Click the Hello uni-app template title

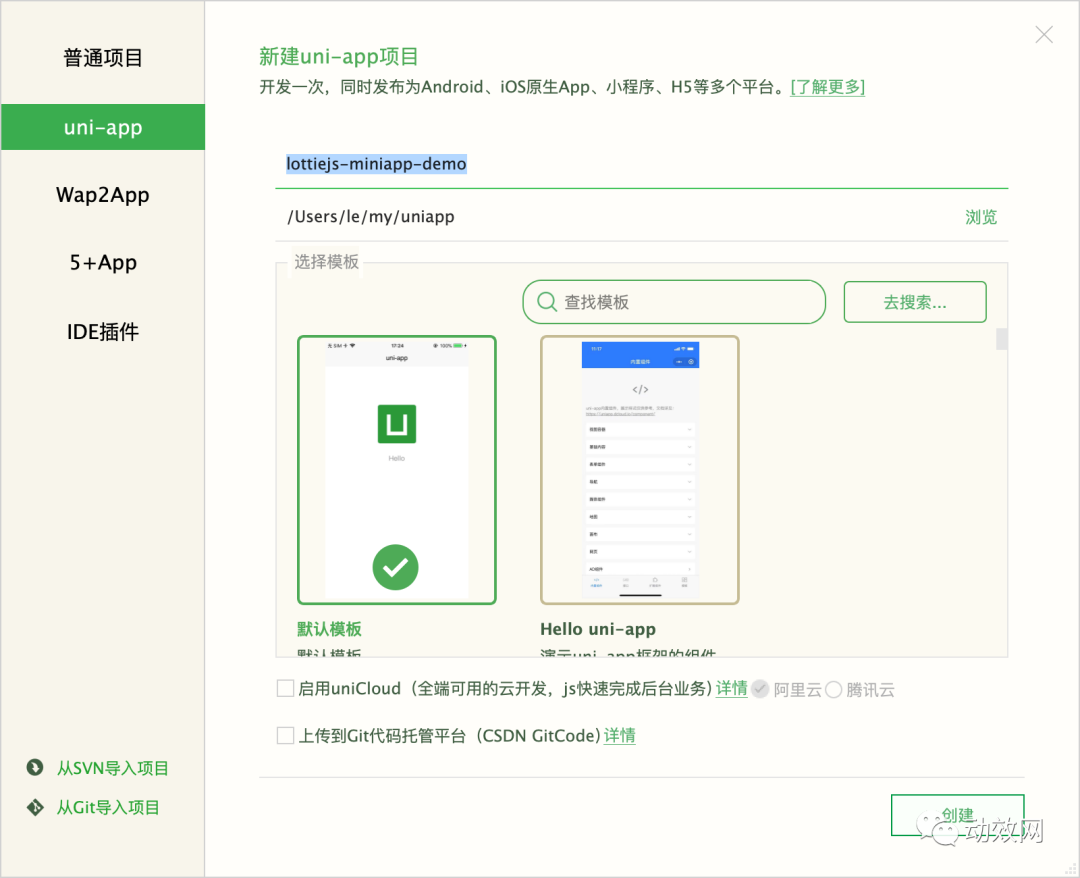pos(598,629)
